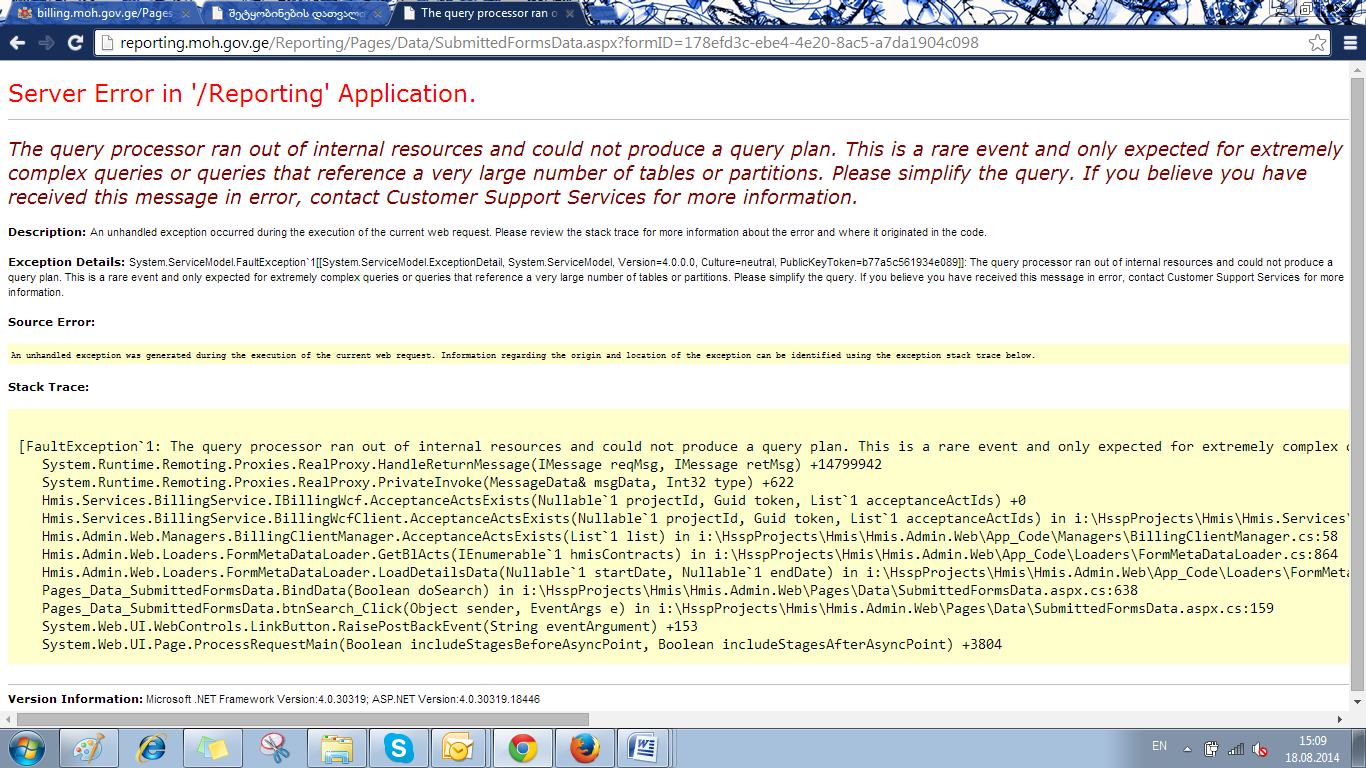The image size is (1366, 768).
Task: Launch Firefox from the taskbar
Action: point(584,748)
